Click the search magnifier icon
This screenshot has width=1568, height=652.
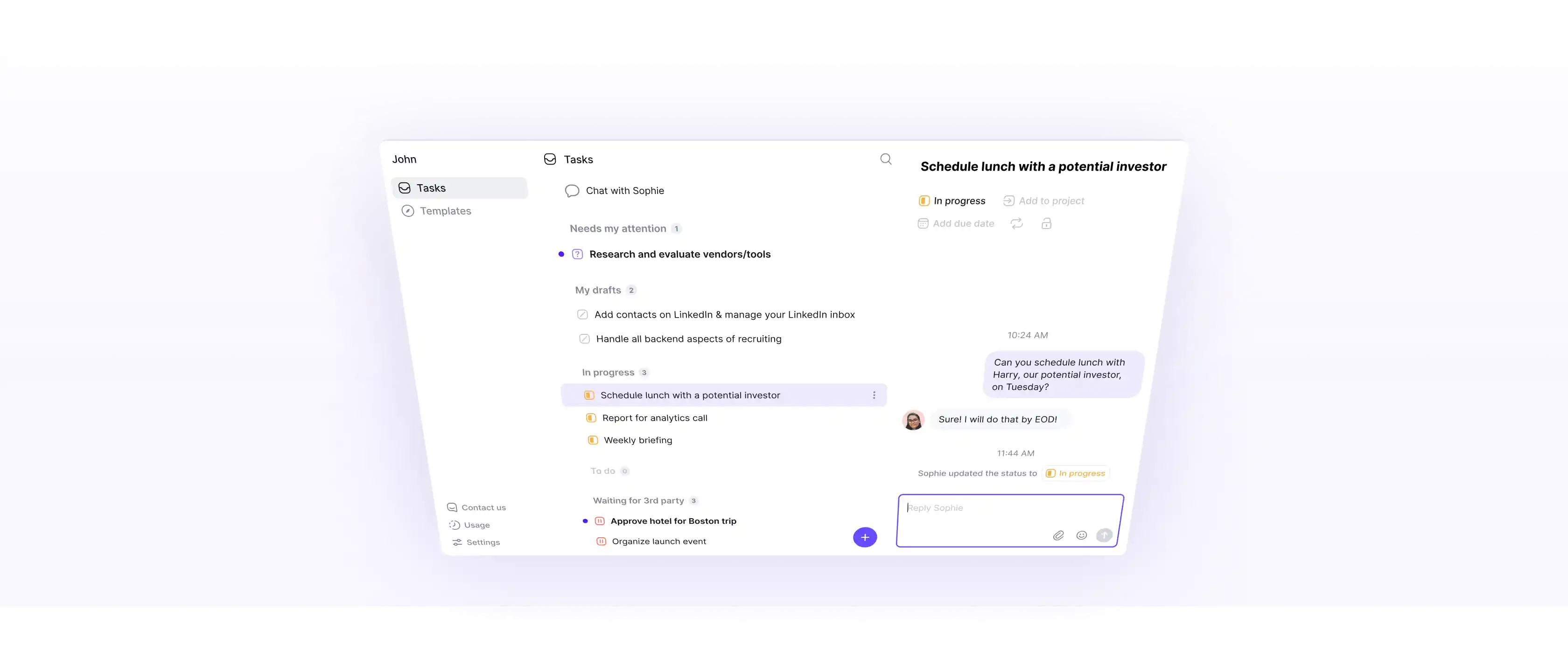886,160
